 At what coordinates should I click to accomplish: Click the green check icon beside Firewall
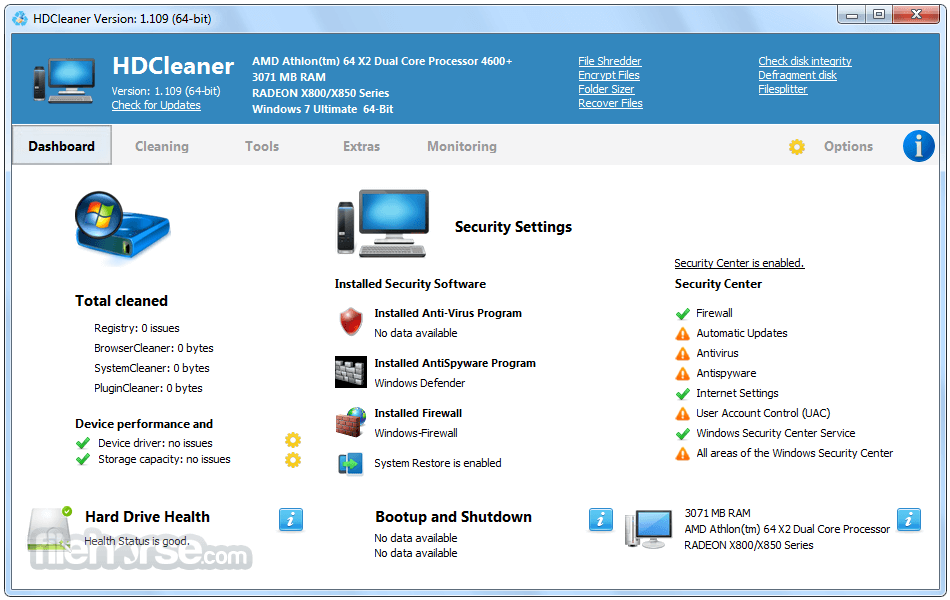pos(683,314)
